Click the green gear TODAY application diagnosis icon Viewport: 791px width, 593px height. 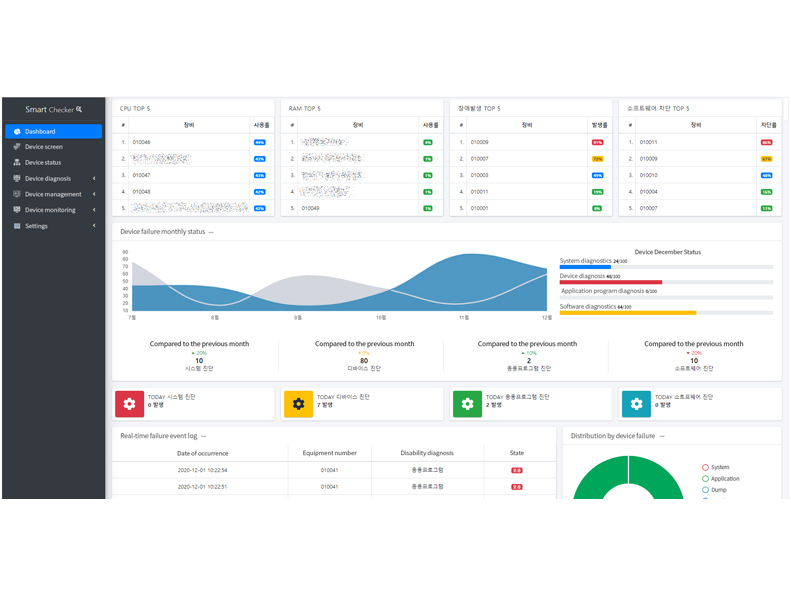point(468,404)
